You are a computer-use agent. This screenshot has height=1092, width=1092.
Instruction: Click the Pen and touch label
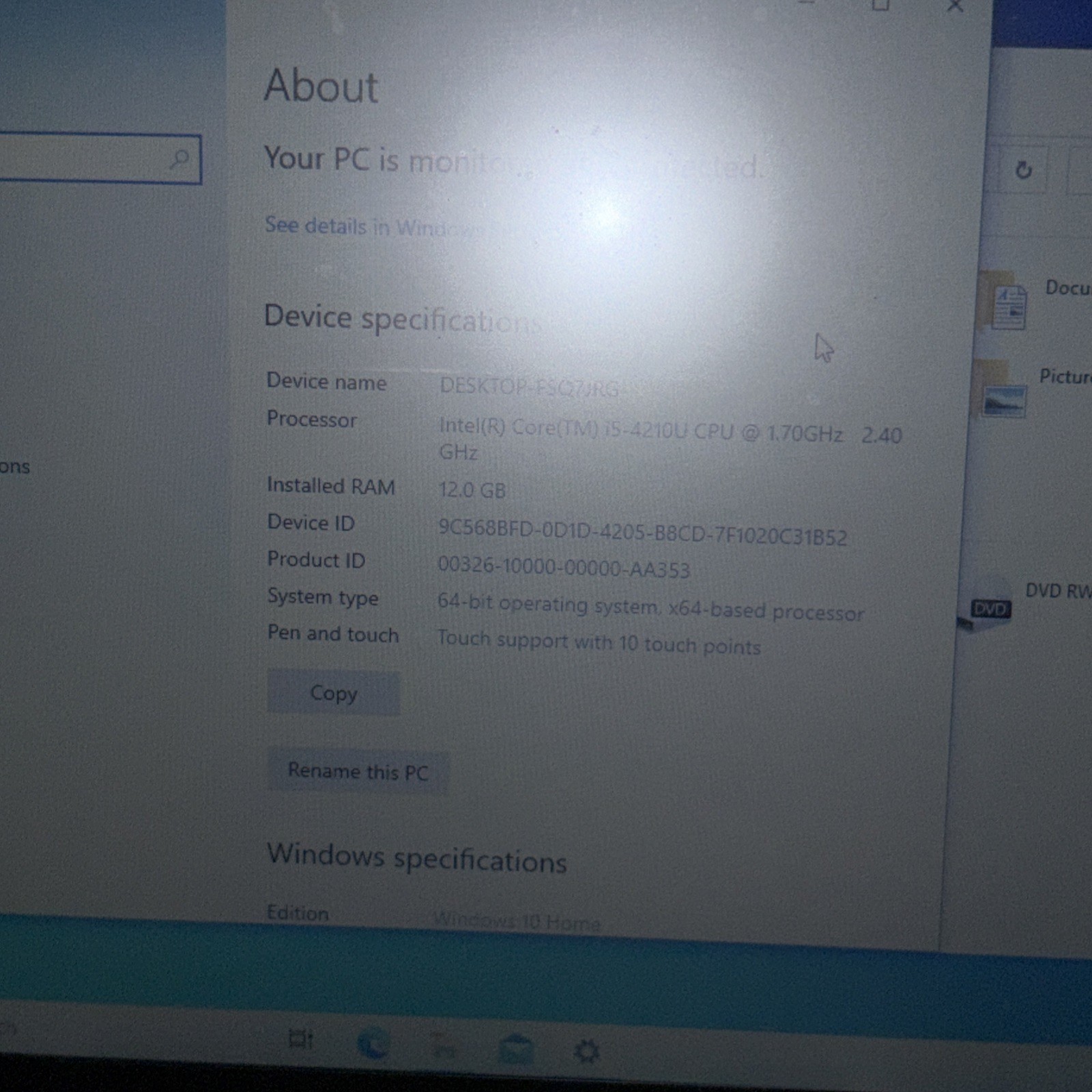(x=333, y=634)
